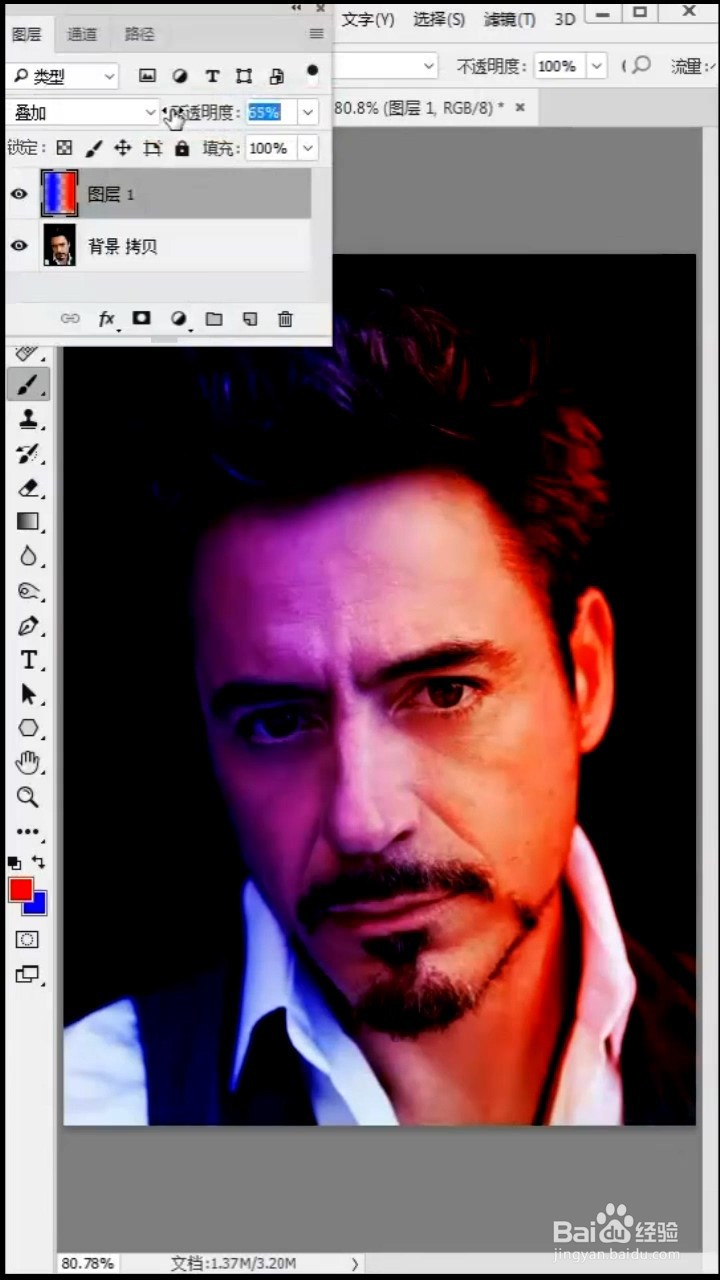Toggle Quick Mask mode
The width and height of the screenshot is (720, 1280).
click(x=28, y=940)
